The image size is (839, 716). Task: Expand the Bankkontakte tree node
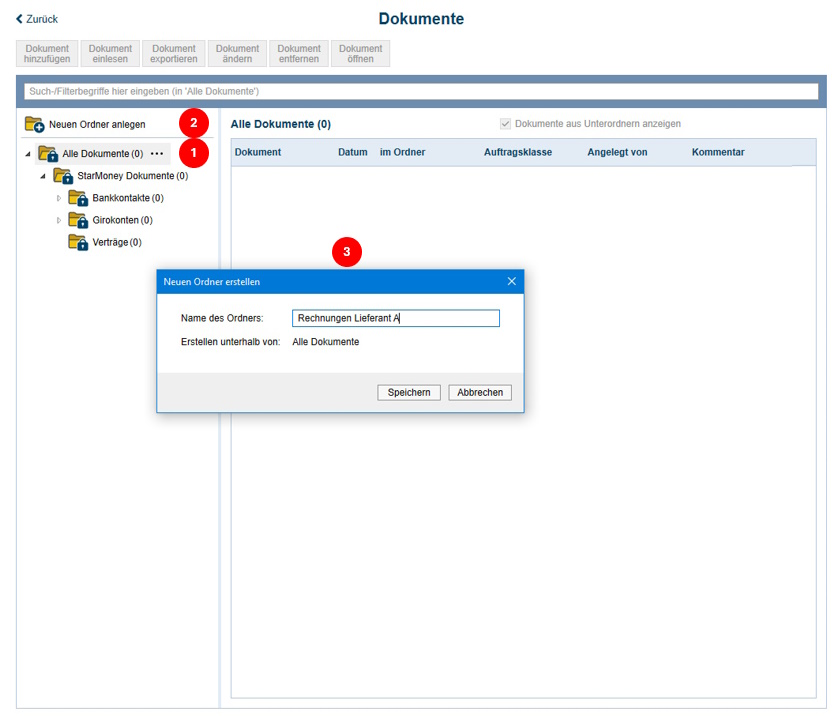(x=58, y=198)
